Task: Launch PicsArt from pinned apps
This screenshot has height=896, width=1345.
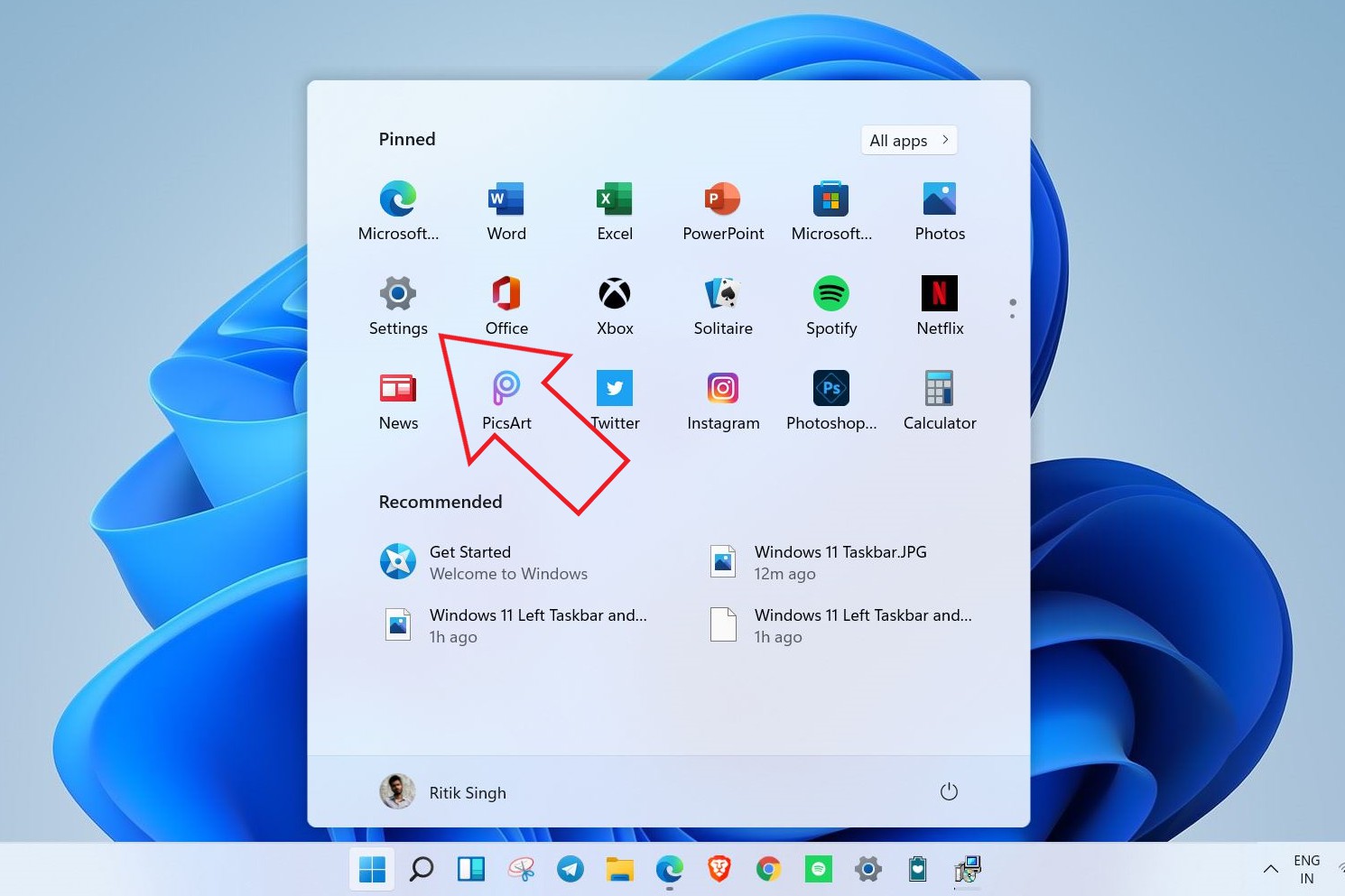Action: pos(506,401)
